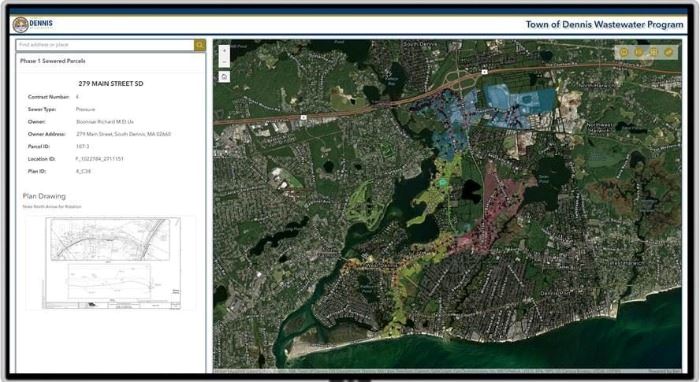
Task: Click the 'Owner Address:' label
Action: point(46,134)
